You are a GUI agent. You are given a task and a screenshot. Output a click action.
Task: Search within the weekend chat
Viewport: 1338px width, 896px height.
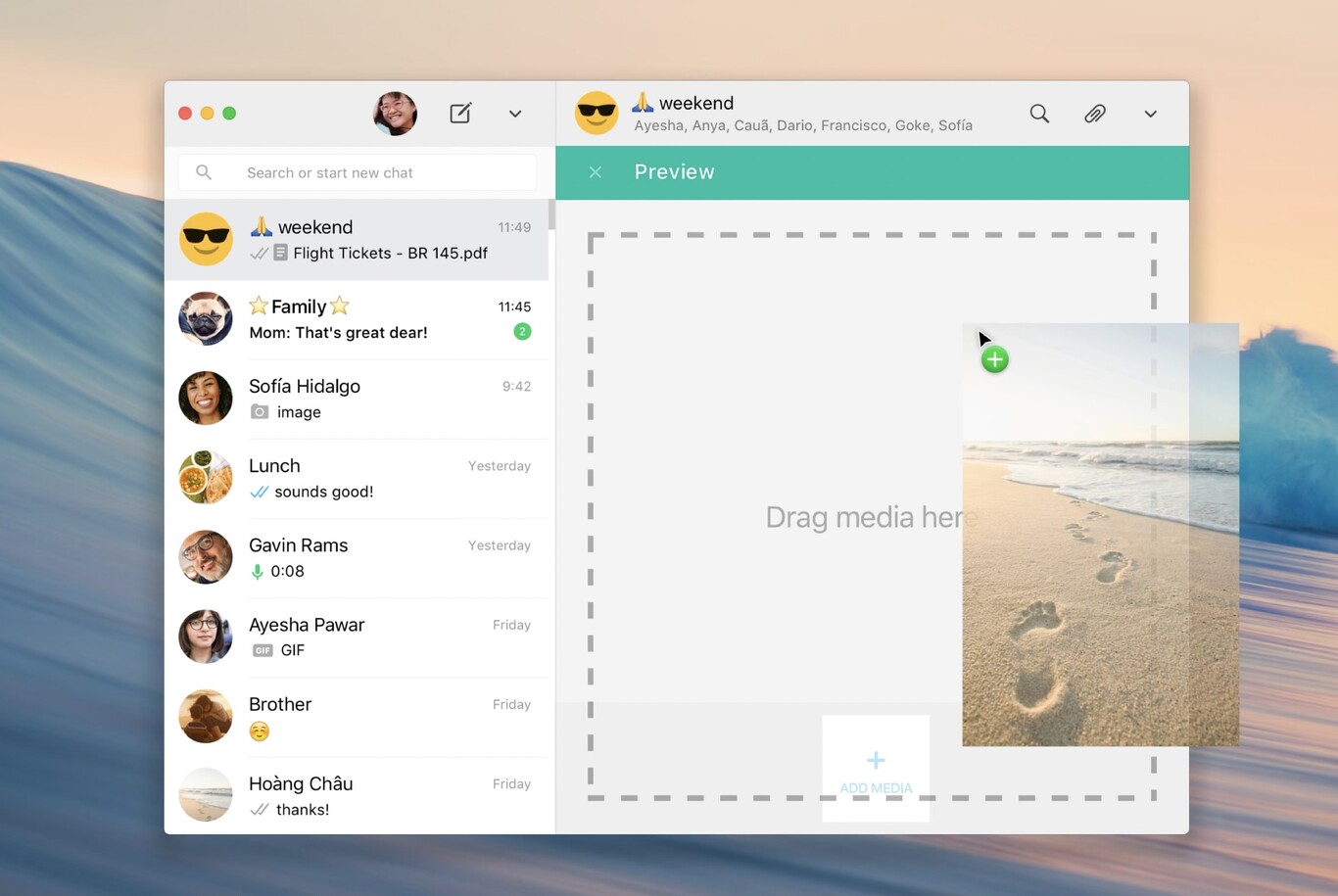(x=1039, y=114)
